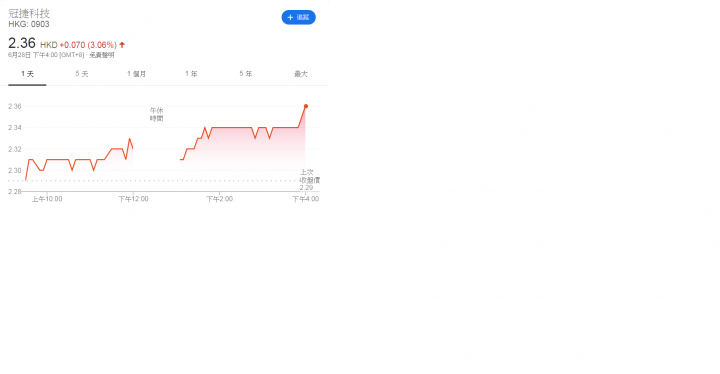Click the +0.070 (3.06%) change value
This screenshot has height=374, width=720.
tap(88, 45)
